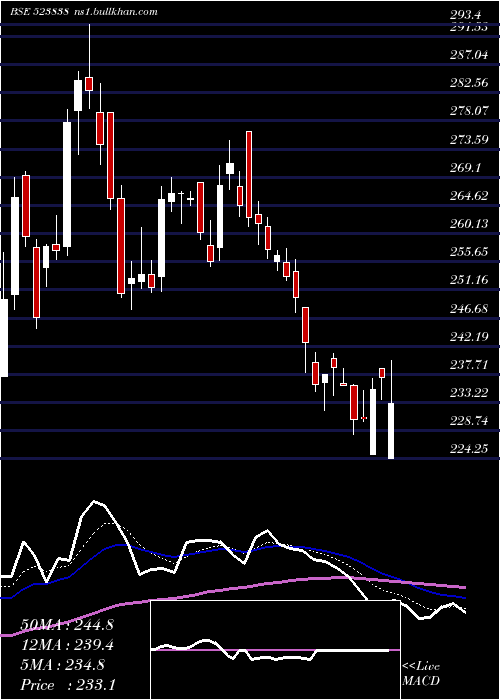Click the BSE ticker code text

tap(39, 12)
